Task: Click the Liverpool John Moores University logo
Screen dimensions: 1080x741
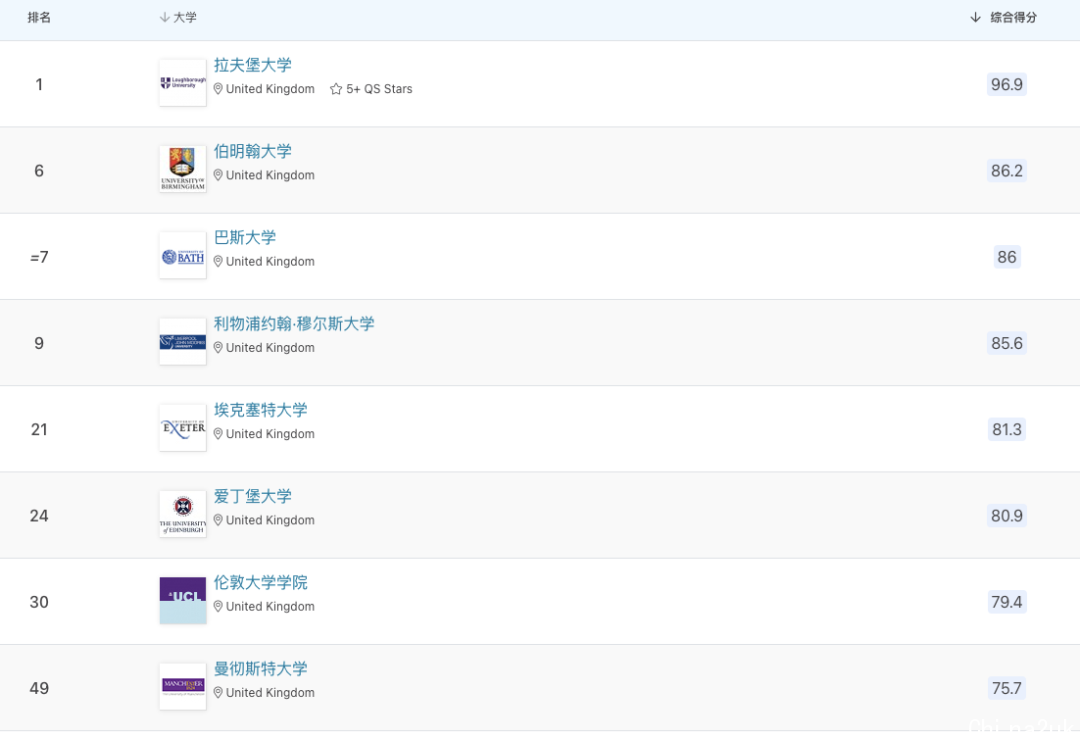Action: pyautogui.click(x=183, y=342)
